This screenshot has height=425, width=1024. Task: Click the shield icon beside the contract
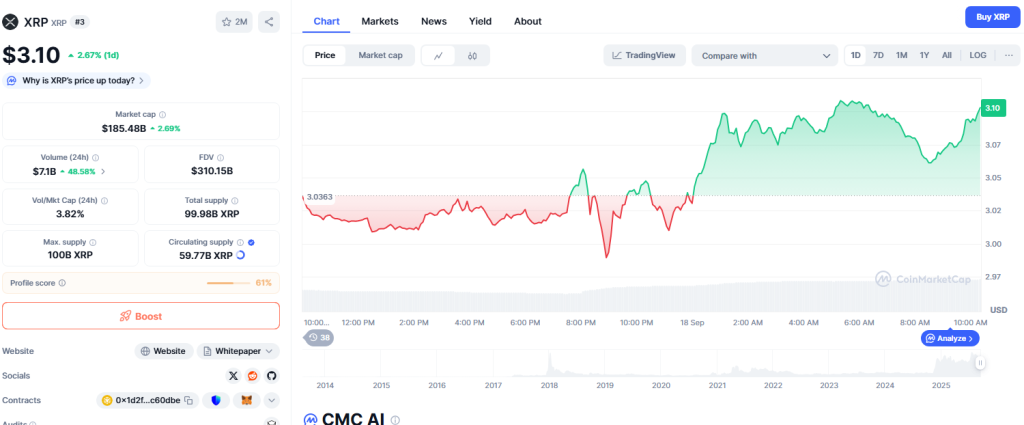point(216,400)
